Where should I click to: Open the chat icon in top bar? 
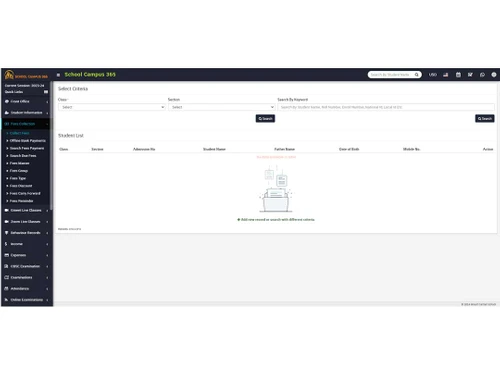tap(482, 75)
